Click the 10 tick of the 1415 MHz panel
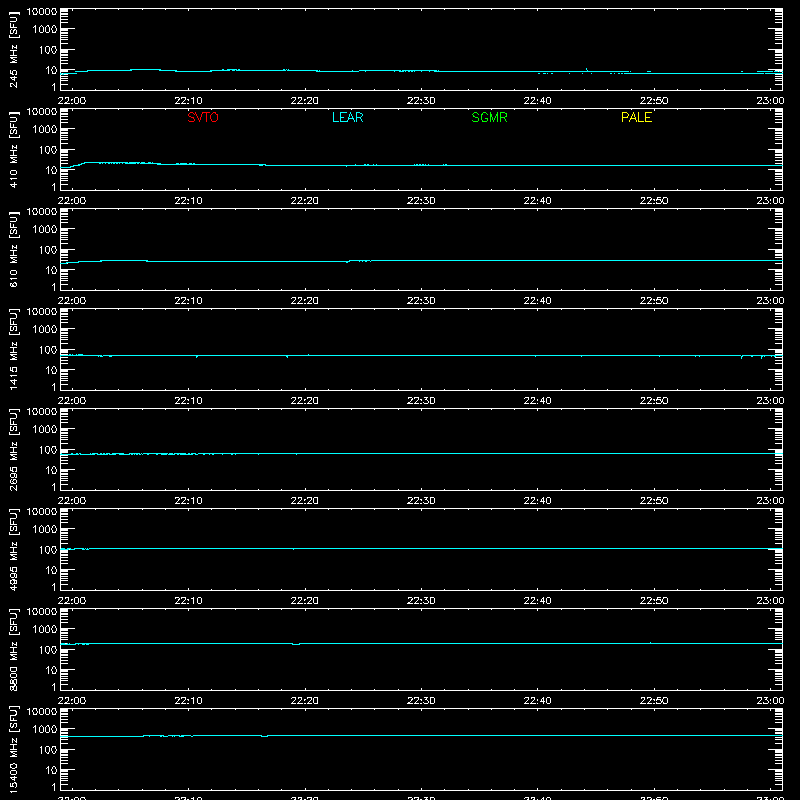Screen dimensions: 800x800 click(x=51, y=370)
